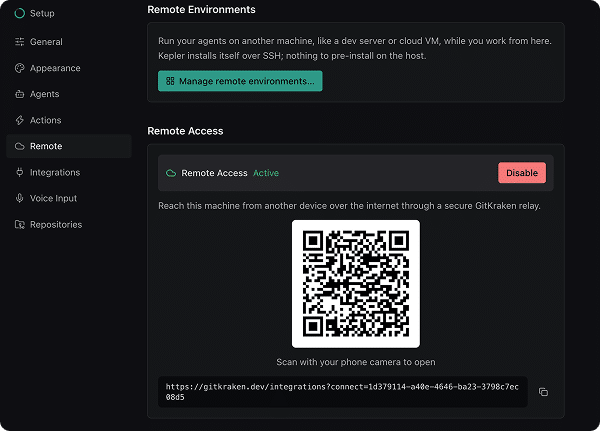The image size is (600, 431).
Task: Click the Repositories folder icon
Action: click(20, 224)
